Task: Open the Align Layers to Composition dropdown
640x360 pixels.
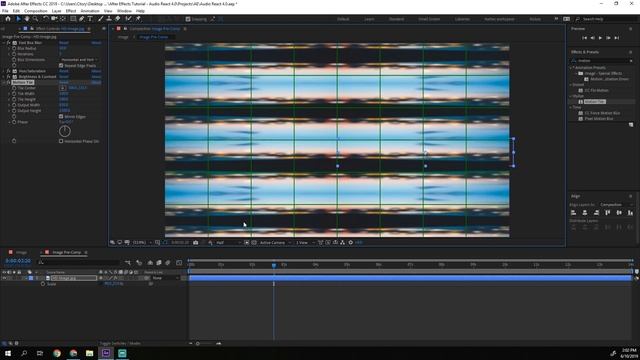Action: (616, 204)
